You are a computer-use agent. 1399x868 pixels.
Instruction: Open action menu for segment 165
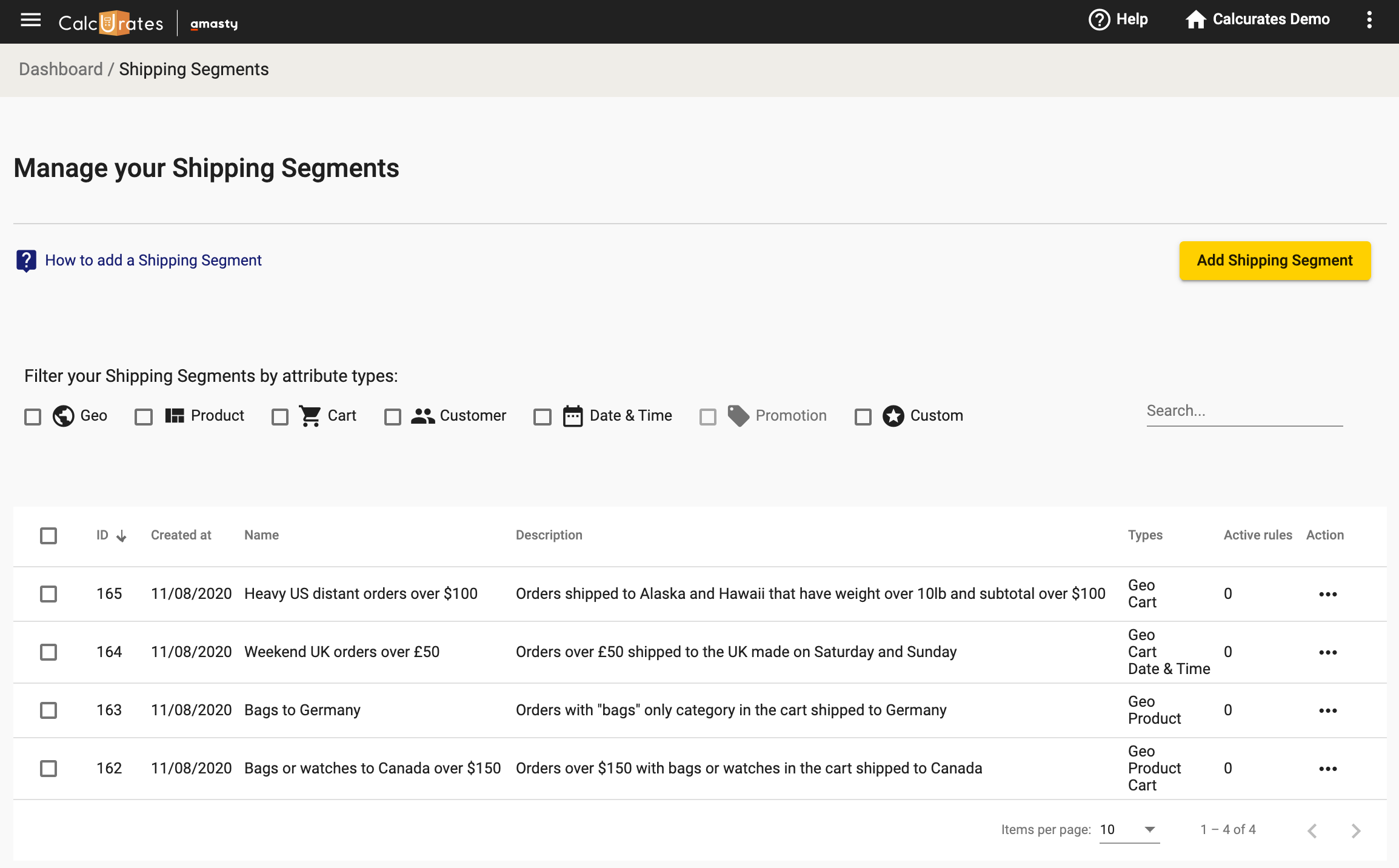(x=1327, y=594)
